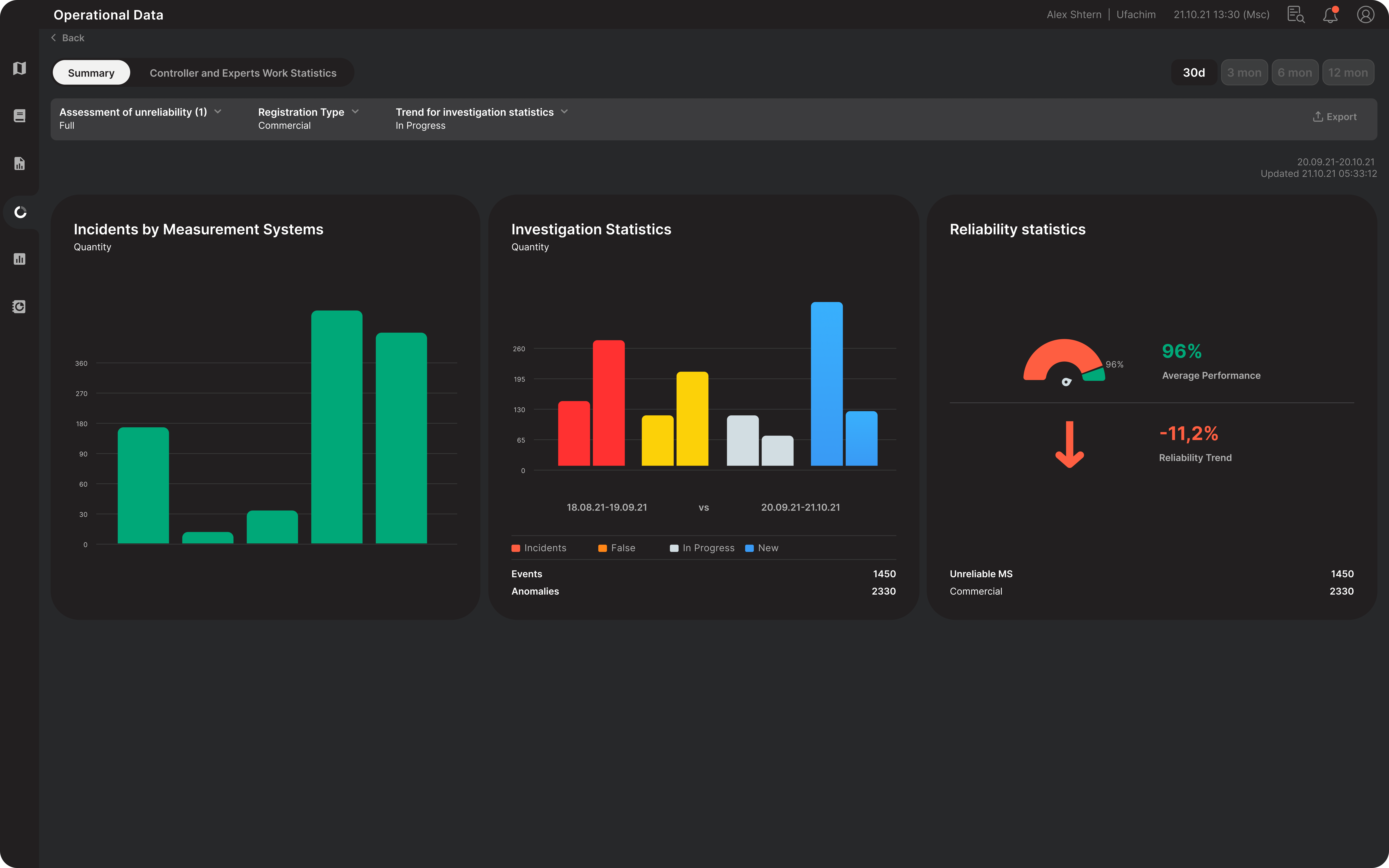The height and width of the screenshot is (868, 1389).
Task: Click the red reliability trend down arrow
Action: tap(1069, 444)
